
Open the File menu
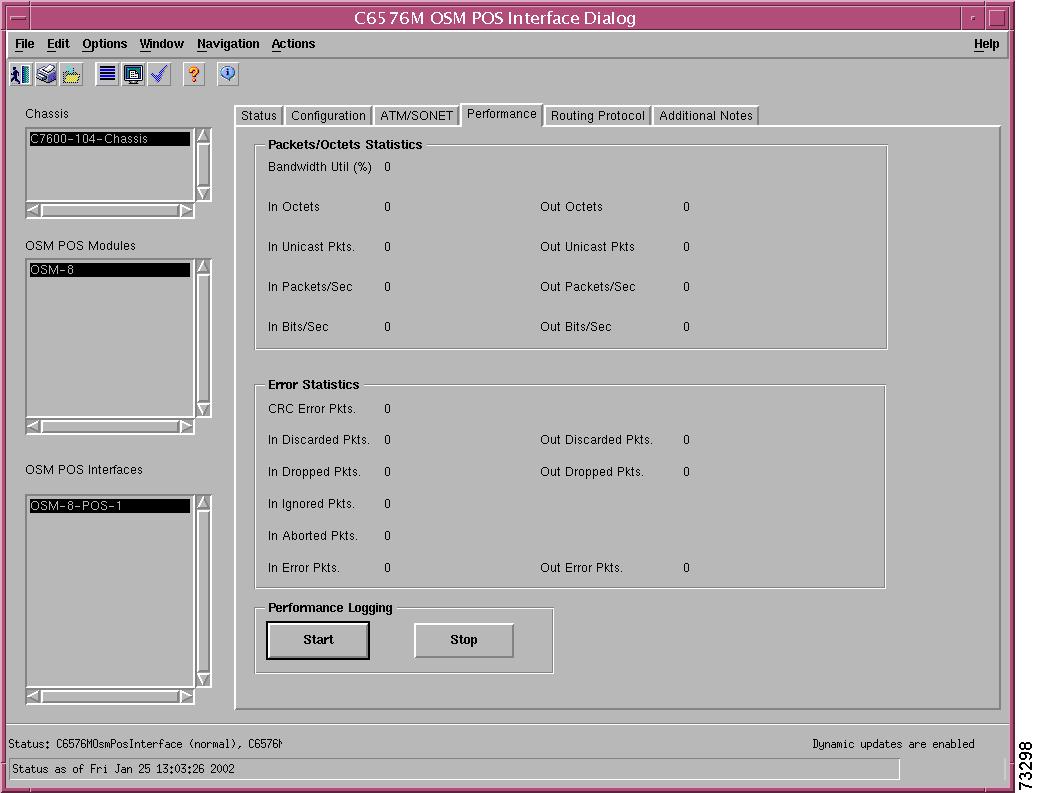click(24, 44)
